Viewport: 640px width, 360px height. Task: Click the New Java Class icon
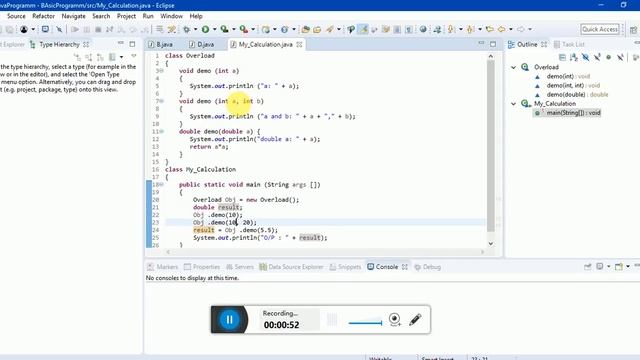click(x=284, y=29)
